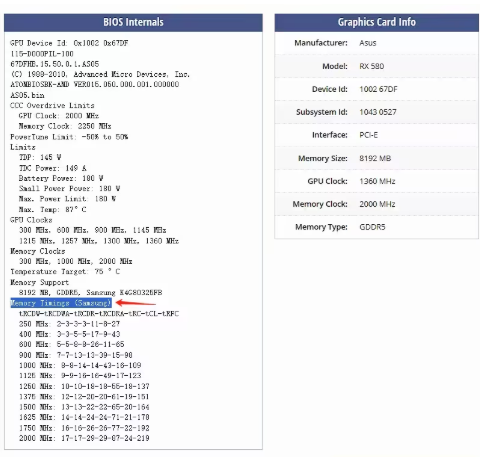The height and width of the screenshot is (457, 480).
Task: Select the GPU Clock: 2000 MHz overdrive line
Action: (59, 116)
